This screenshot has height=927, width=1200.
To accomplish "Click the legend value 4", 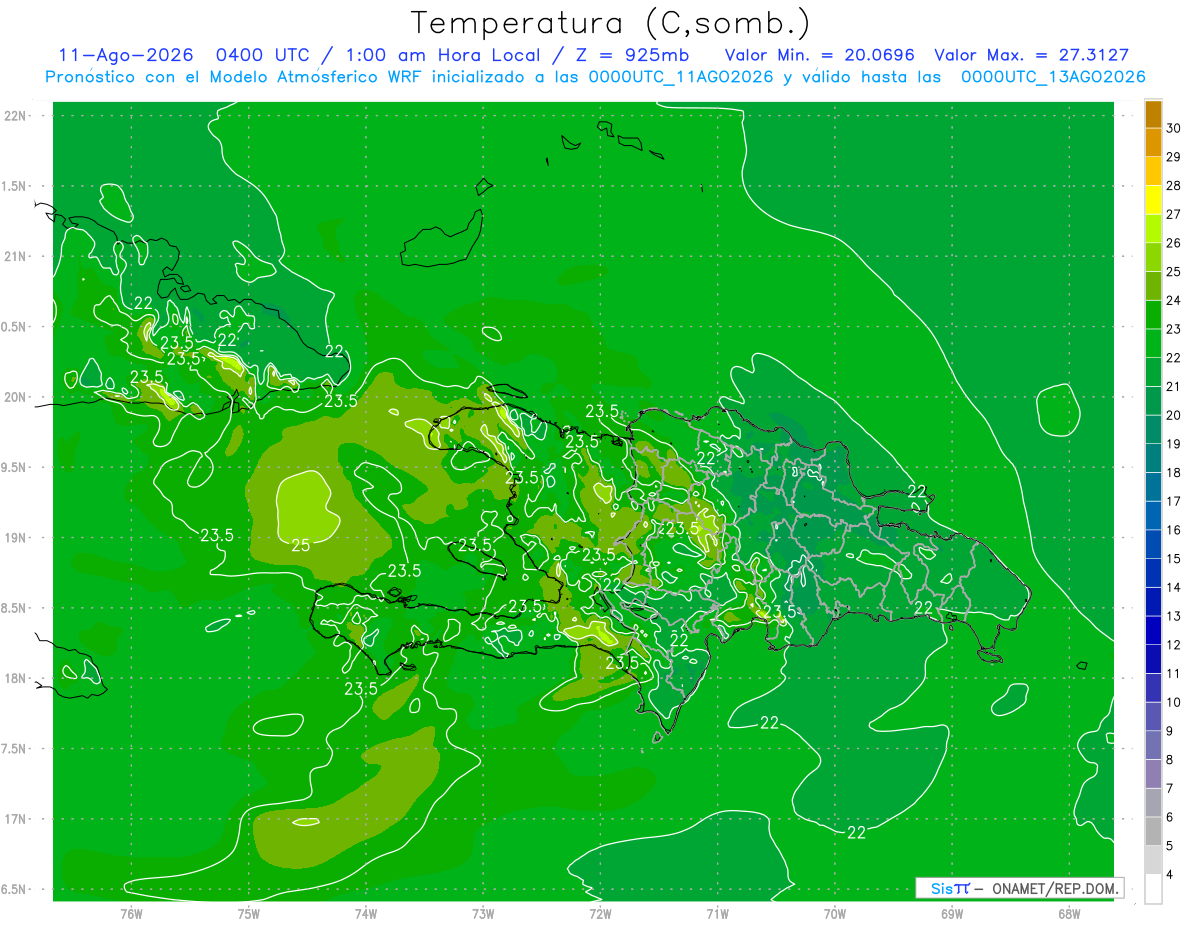I will coord(1171,874).
